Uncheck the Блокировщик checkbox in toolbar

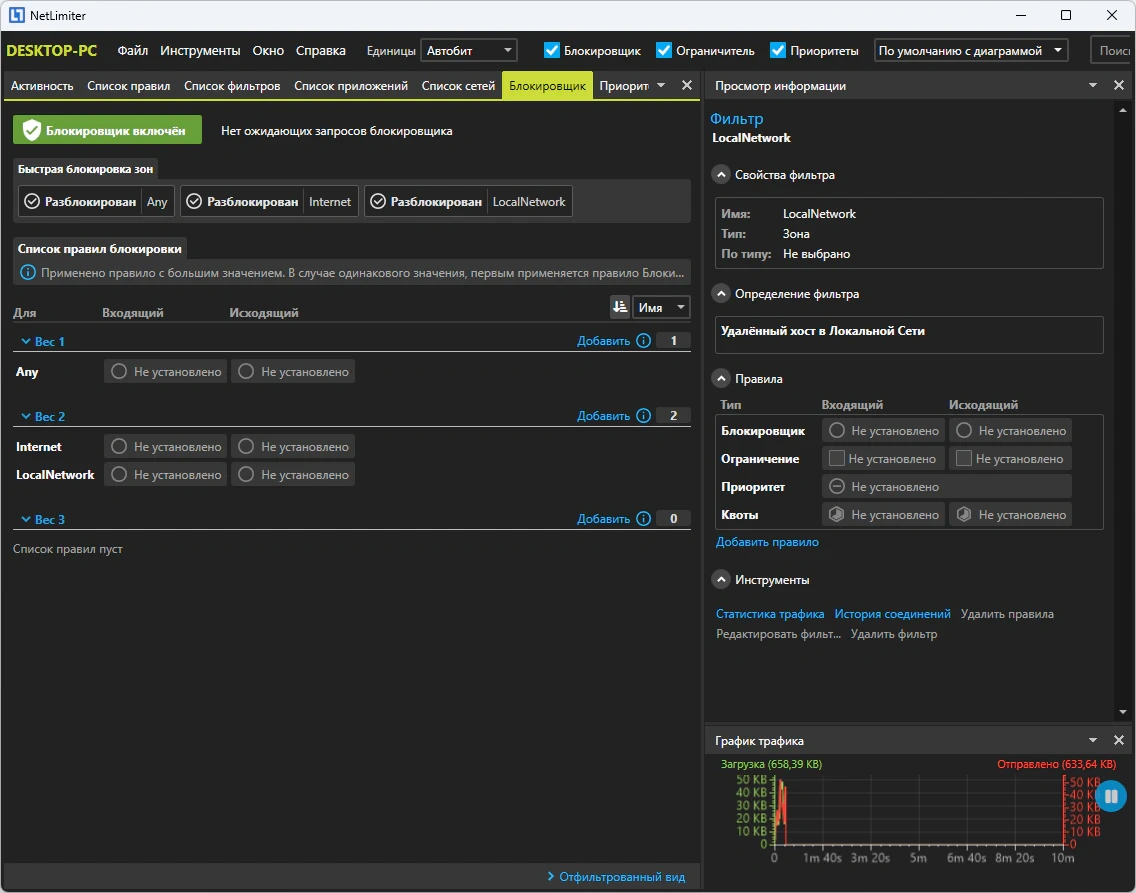point(552,50)
